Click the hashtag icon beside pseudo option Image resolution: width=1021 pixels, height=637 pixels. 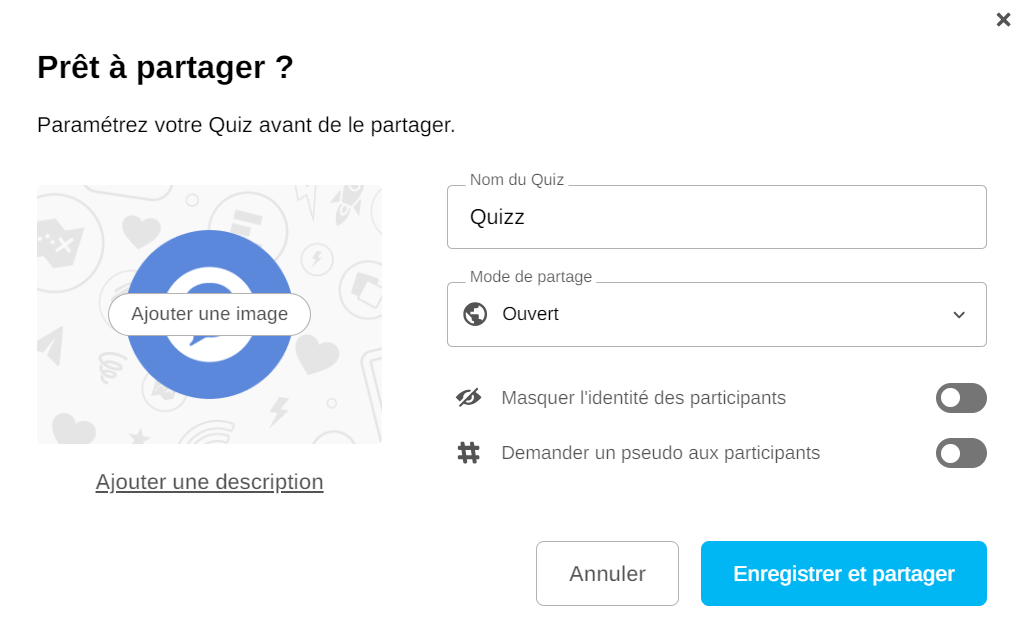click(x=468, y=453)
